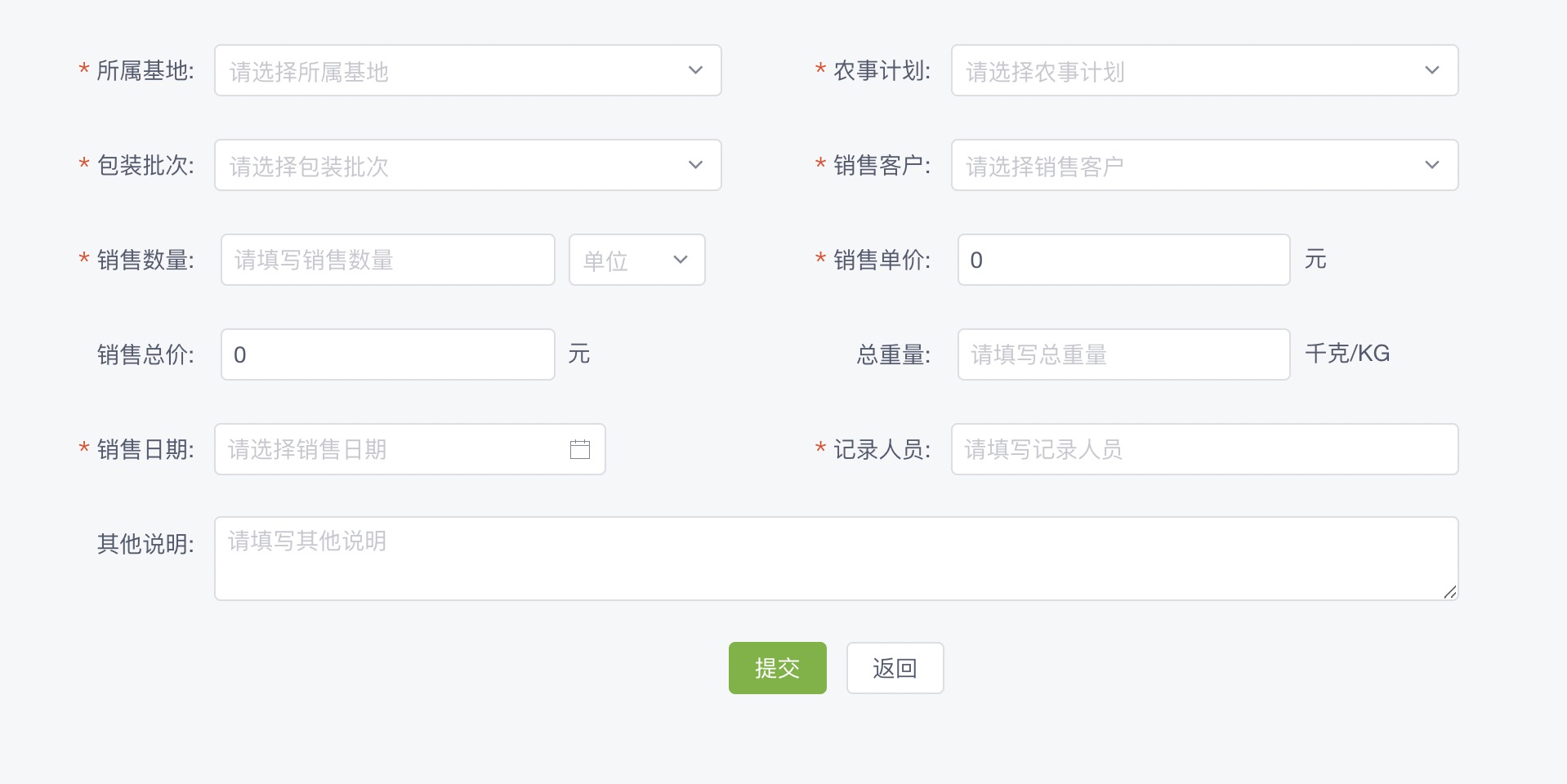Viewport: 1567px width, 784px height.
Task: Expand the 请选择所属基地 select box
Action: 468,70
